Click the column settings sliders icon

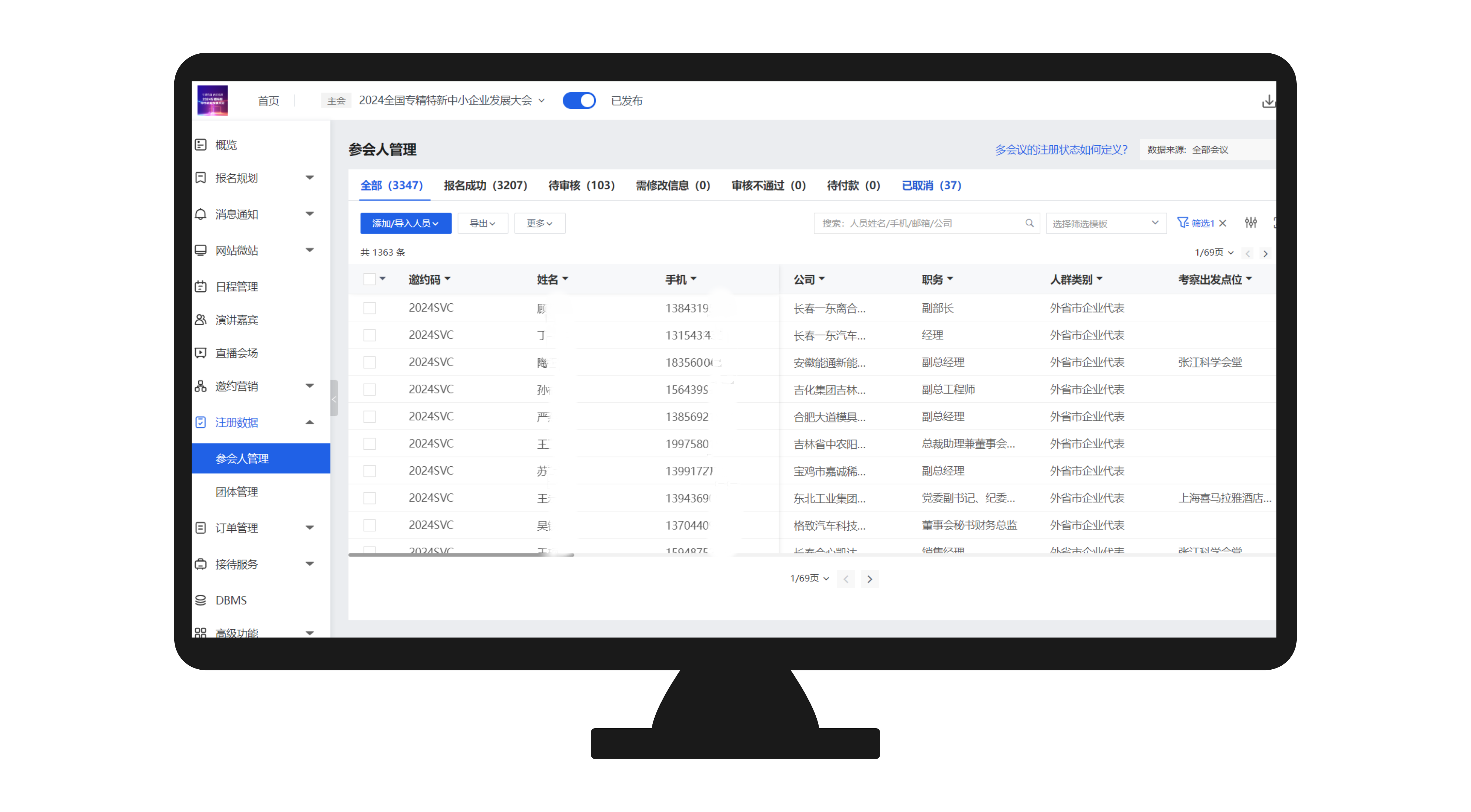pyautogui.click(x=1251, y=223)
